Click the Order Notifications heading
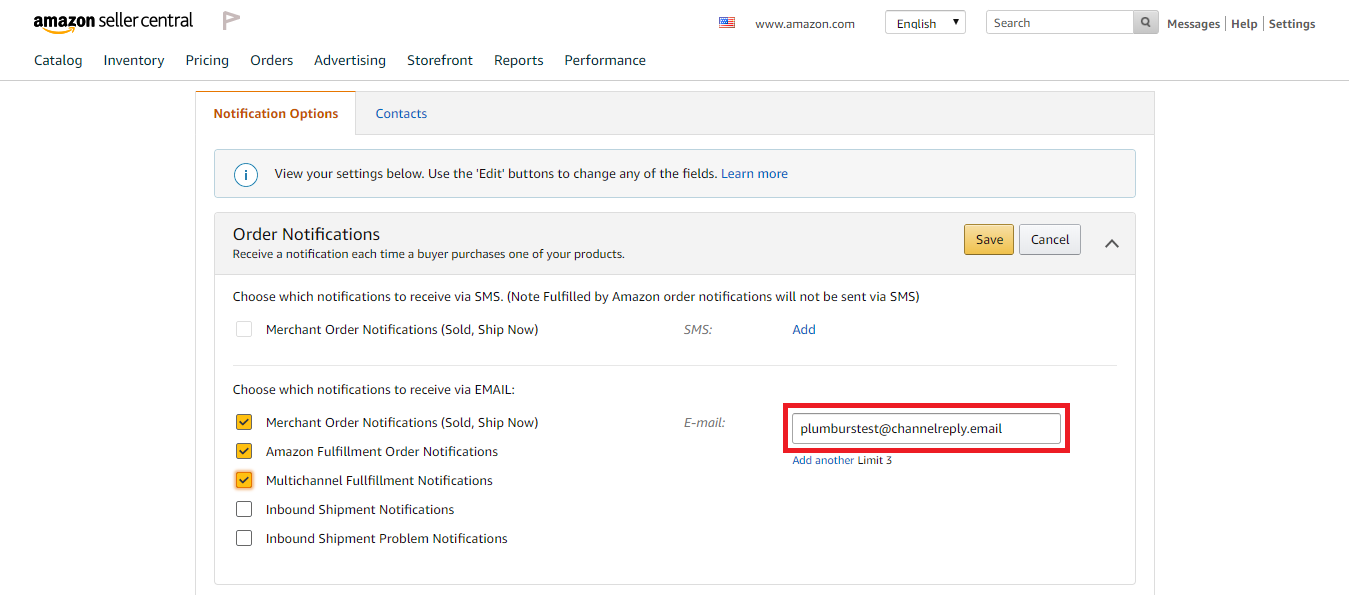Image resolution: width=1349 pixels, height=595 pixels. (x=306, y=234)
